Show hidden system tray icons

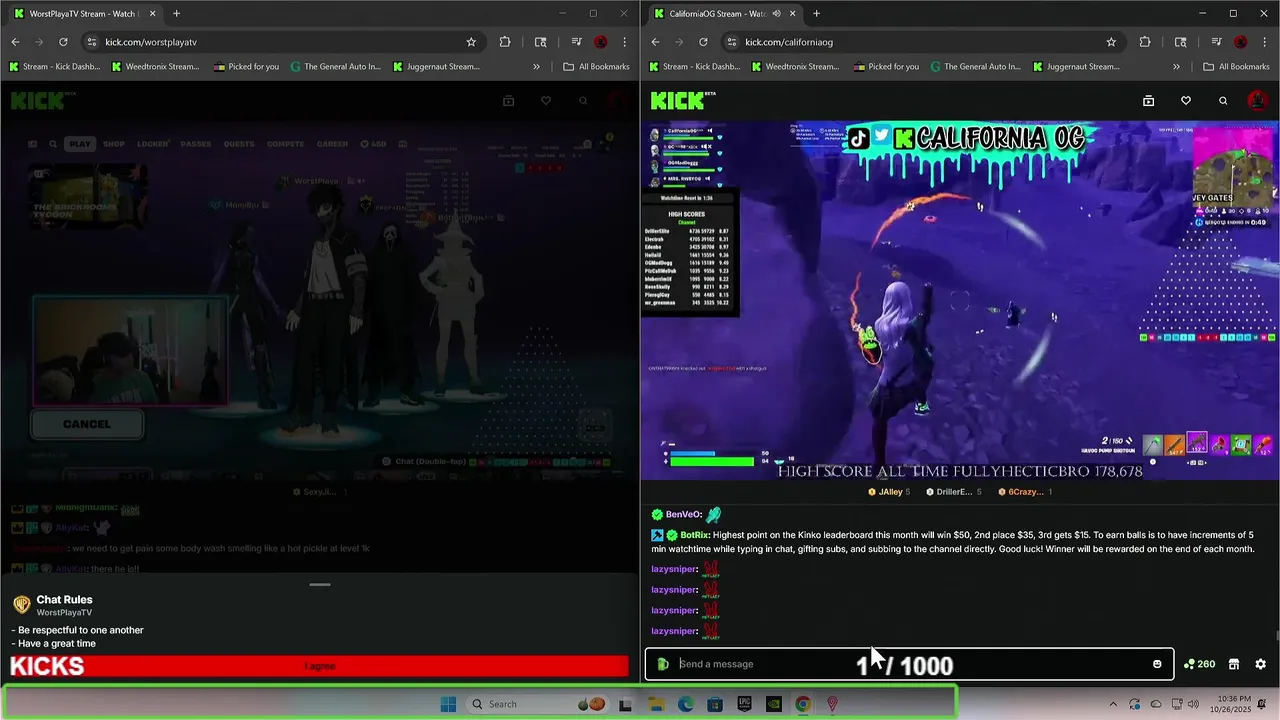[1113, 704]
